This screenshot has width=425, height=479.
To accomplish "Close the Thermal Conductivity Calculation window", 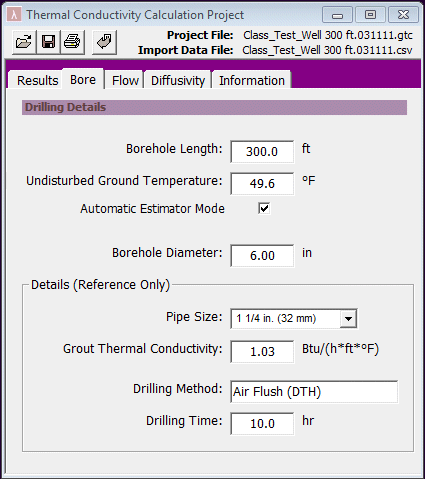I will (x=403, y=15).
